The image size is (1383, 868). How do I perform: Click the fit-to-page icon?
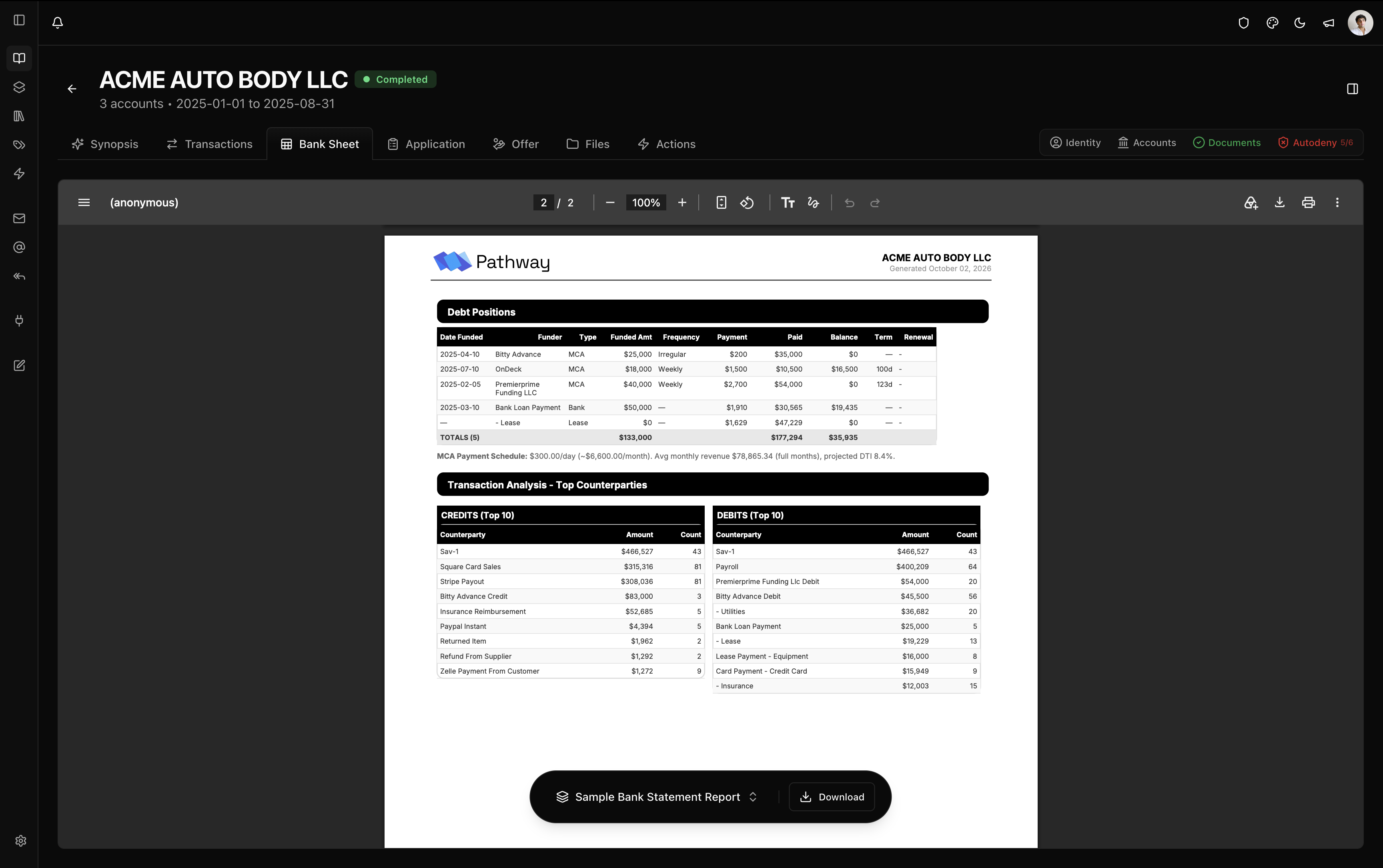pos(722,203)
